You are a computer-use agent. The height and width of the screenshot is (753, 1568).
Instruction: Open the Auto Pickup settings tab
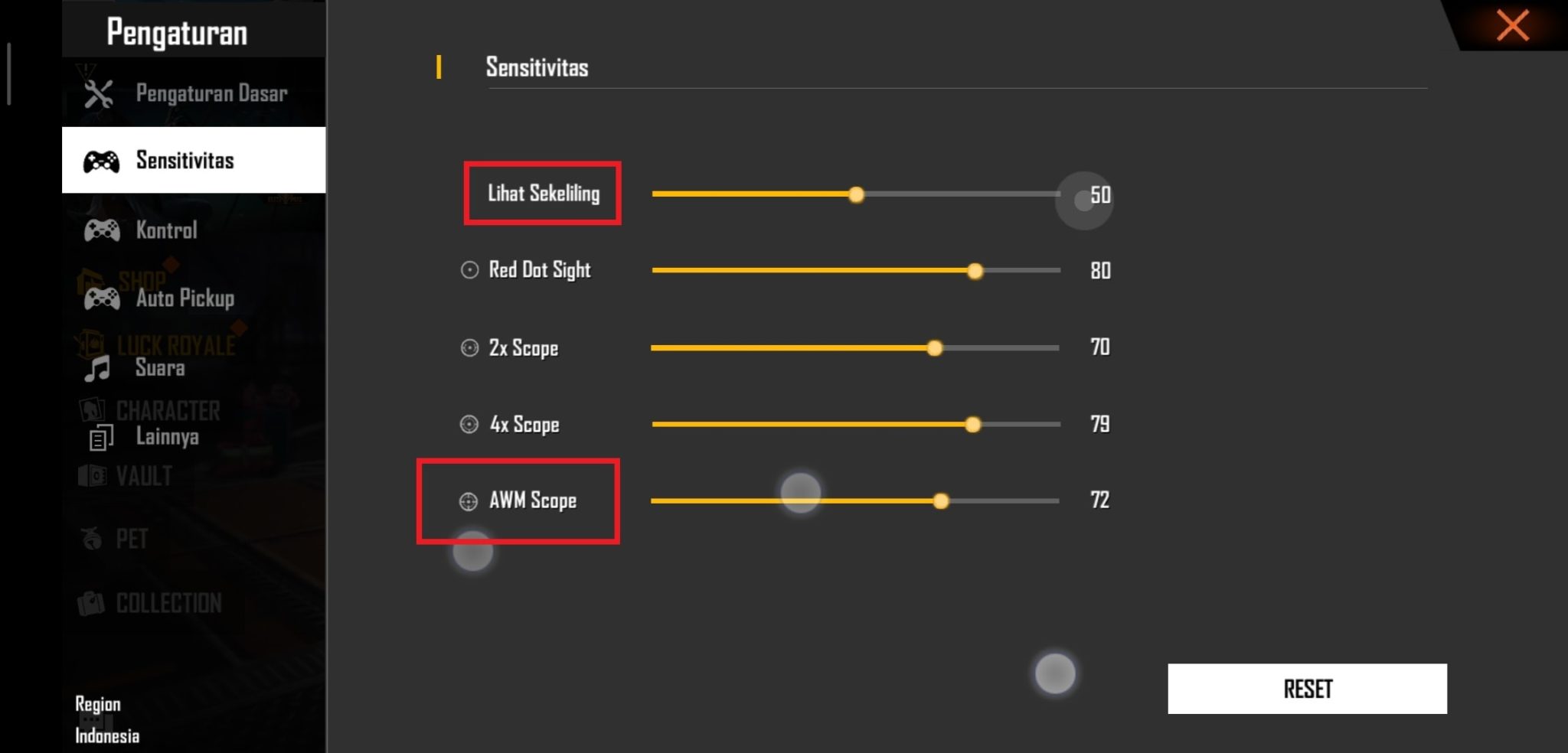click(x=185, y=298)
